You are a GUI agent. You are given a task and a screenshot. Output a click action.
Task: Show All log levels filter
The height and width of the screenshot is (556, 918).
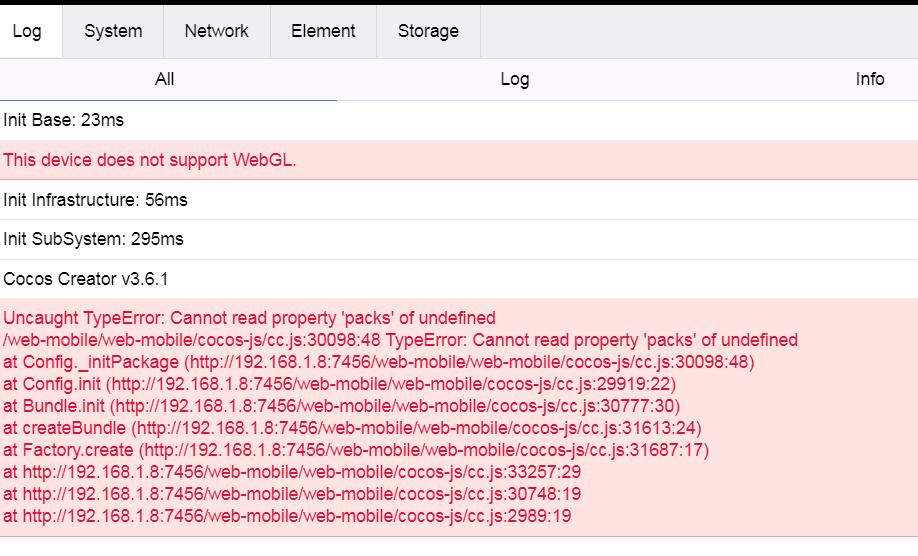click(x=165, y=79)
